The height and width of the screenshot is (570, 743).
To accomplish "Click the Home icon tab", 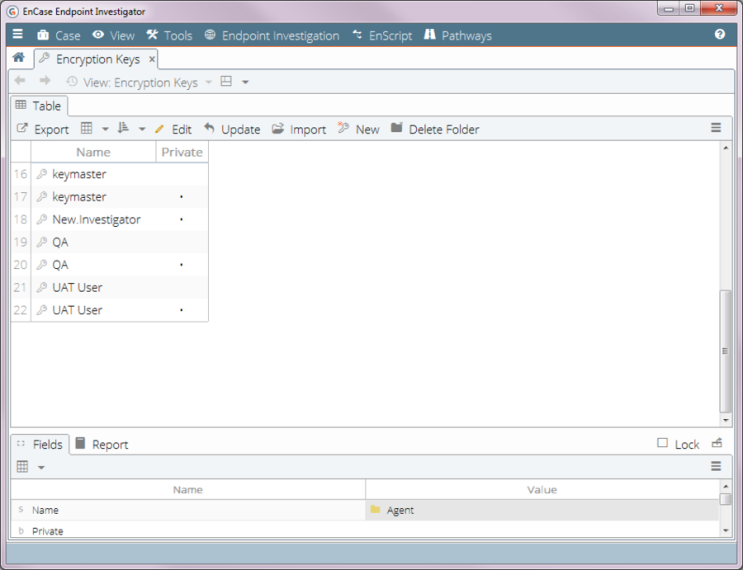I will [x=18, y=59].
